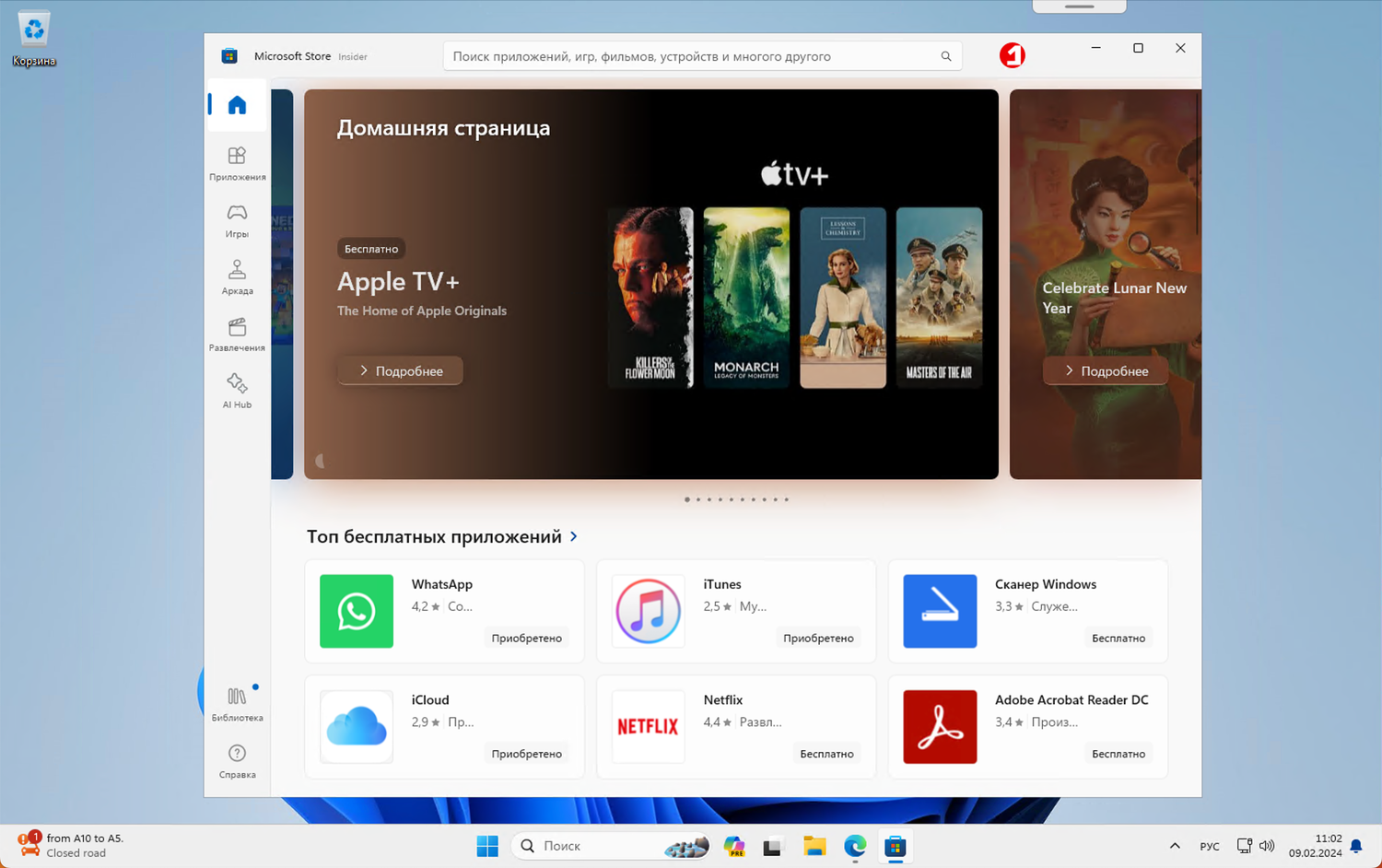Open the Monarch Legacy of Monsters poster
Image resolution: width=1382 pixels, height=868 pixels.
(746, 298)
